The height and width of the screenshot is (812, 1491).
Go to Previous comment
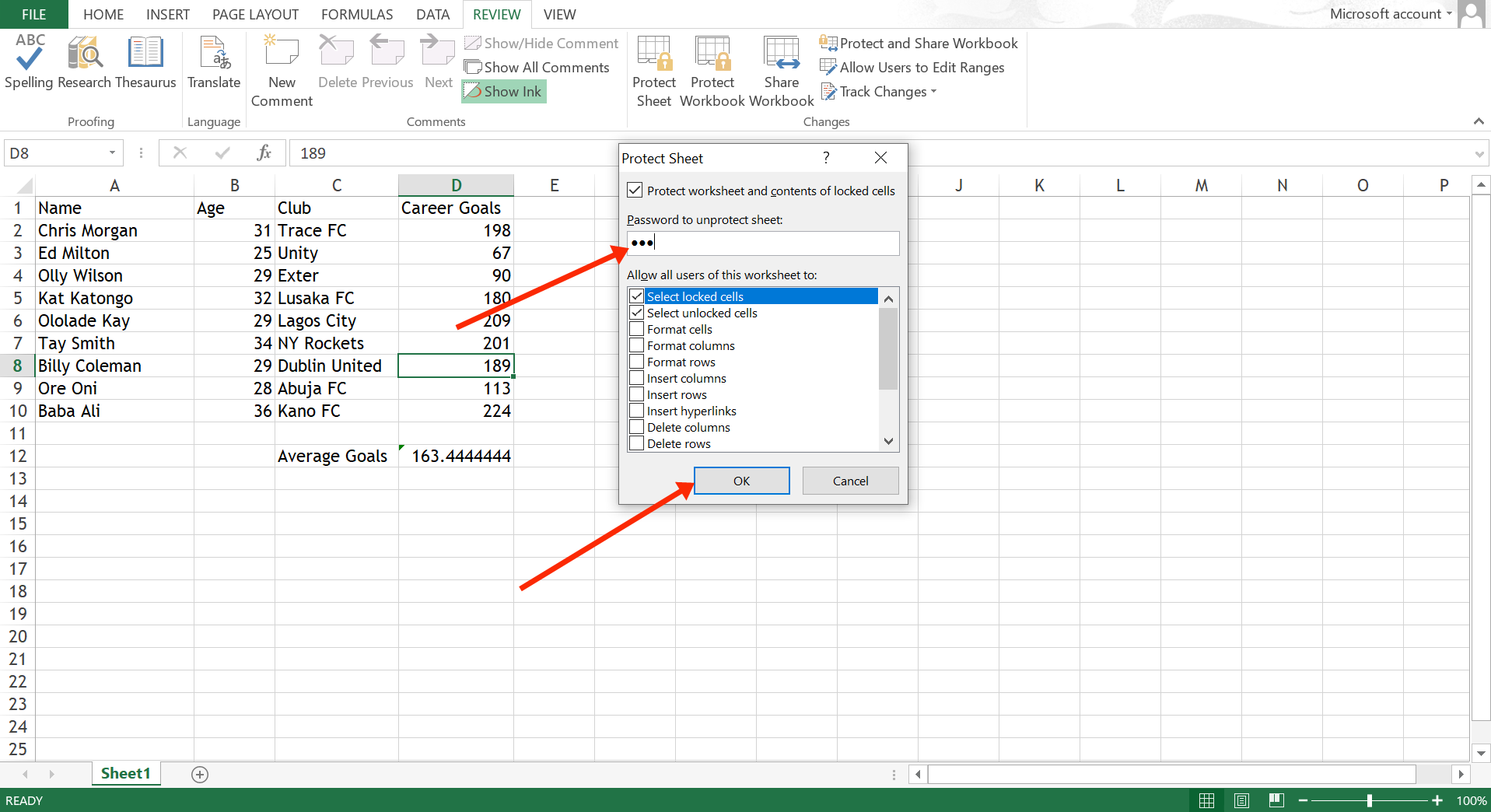(387, 62)
